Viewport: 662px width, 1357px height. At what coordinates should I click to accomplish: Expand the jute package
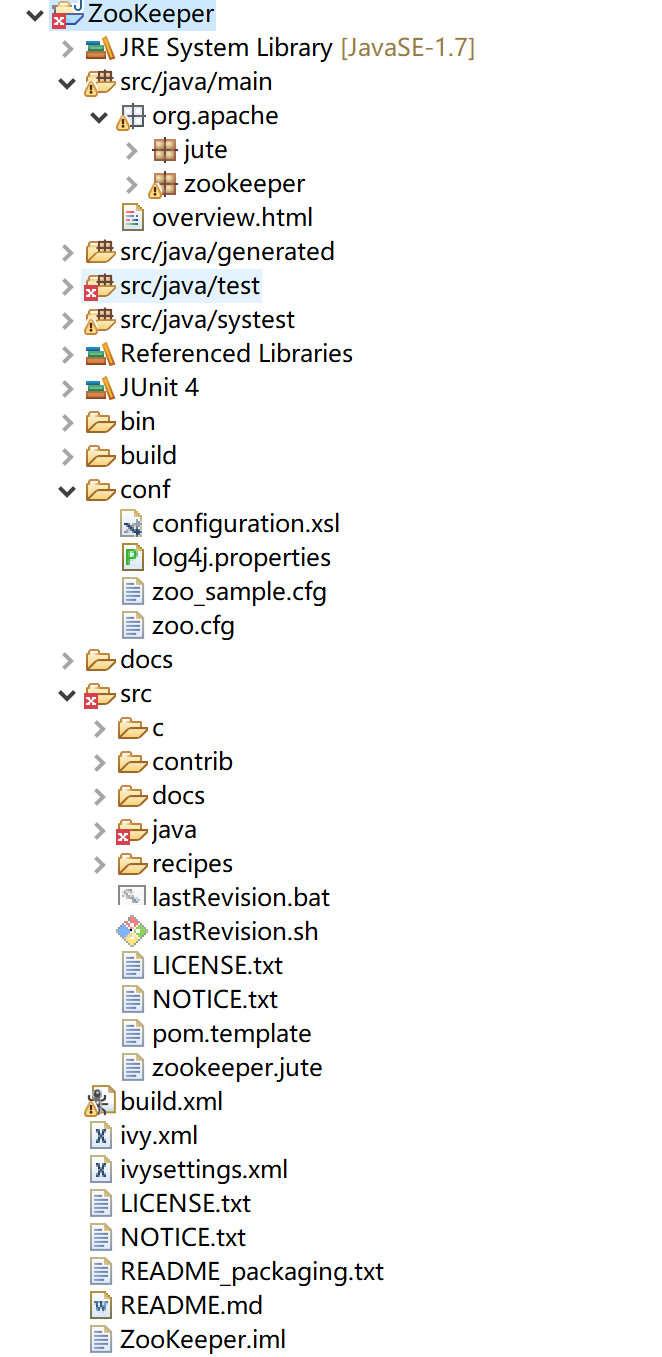tap(131, 150)
